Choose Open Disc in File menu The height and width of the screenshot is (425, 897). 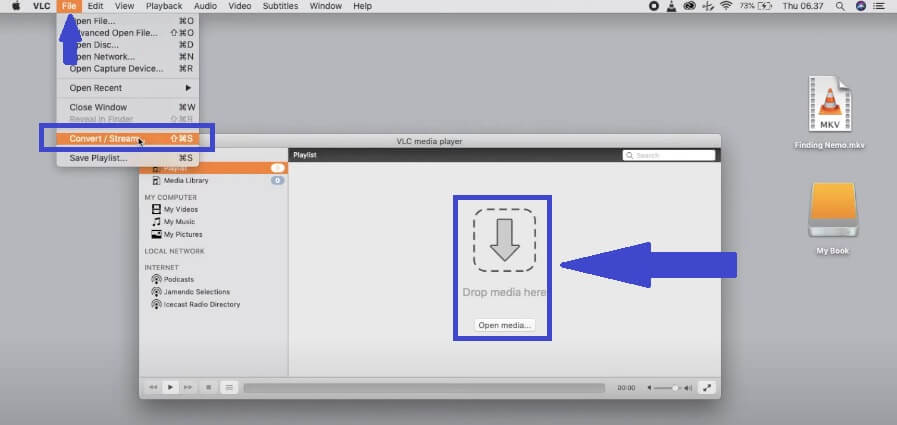point(128,45)
